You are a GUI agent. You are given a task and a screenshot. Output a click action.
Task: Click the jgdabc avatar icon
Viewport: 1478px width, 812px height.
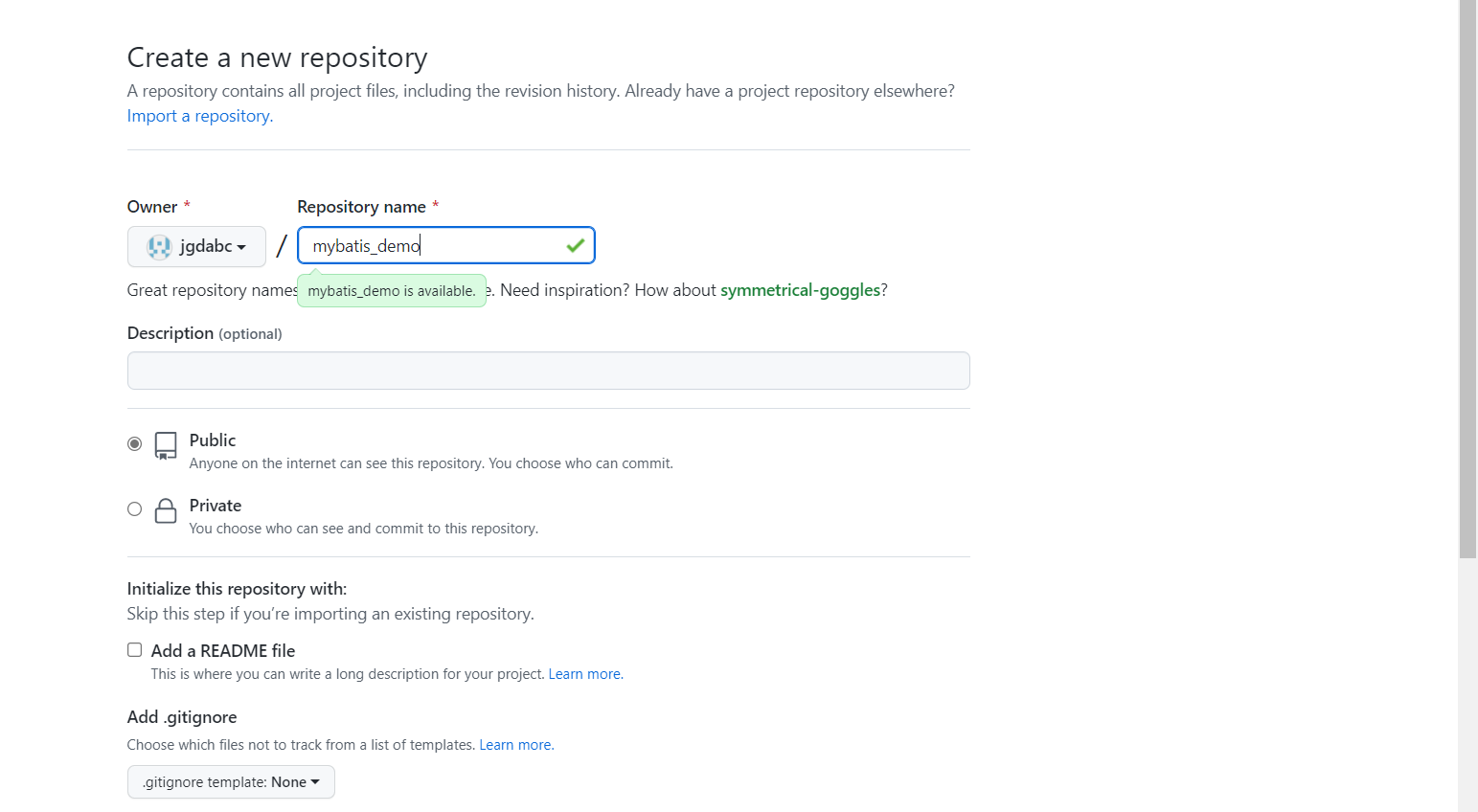[160, 246]
